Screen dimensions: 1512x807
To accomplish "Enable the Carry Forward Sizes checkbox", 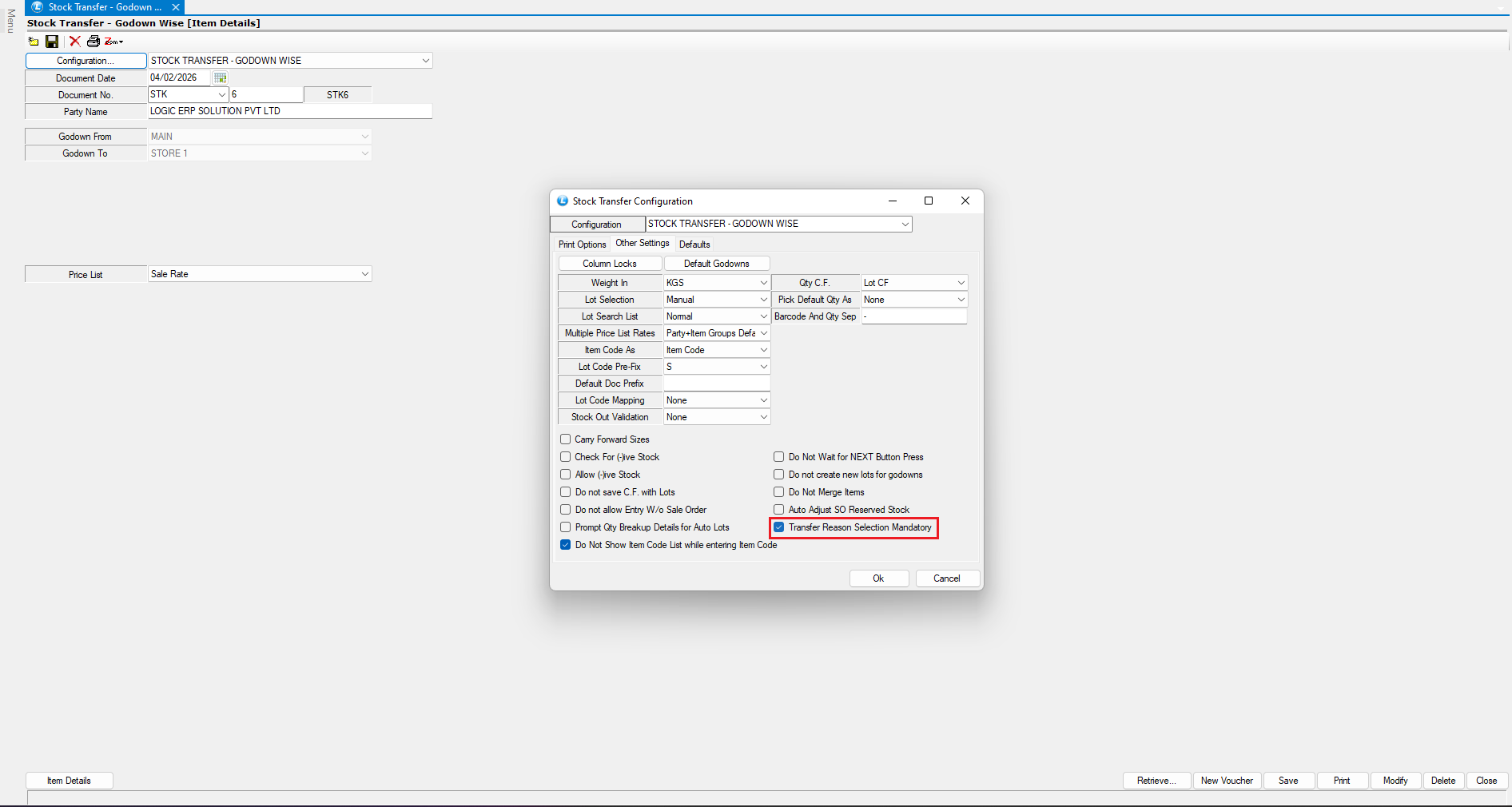I will click(x=566, y=439).
